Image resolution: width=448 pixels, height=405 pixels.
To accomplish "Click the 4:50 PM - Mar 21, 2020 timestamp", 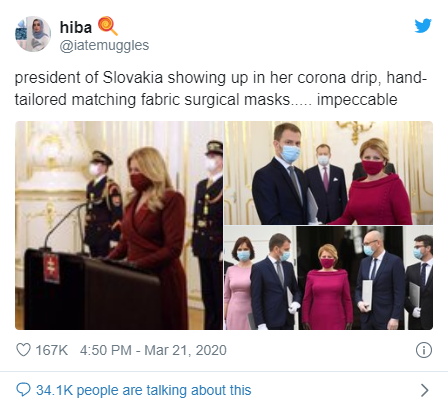I will coord(153,350).
